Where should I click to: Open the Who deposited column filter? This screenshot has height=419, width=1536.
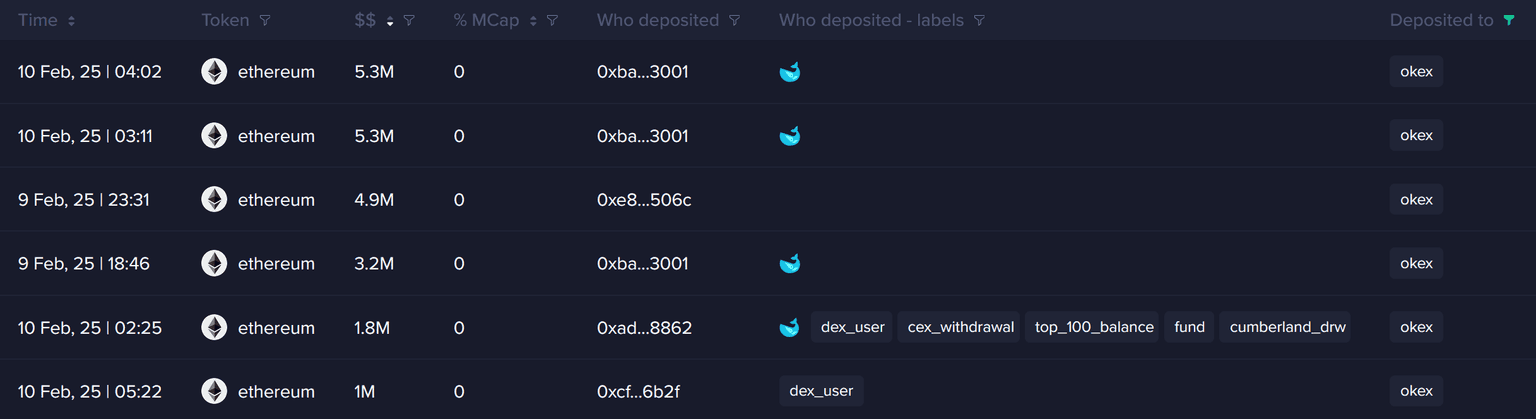[735, 20]
